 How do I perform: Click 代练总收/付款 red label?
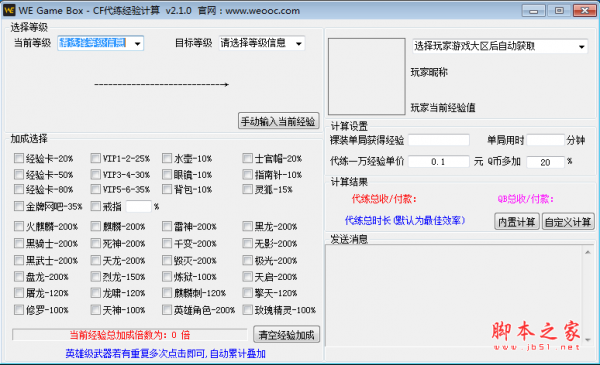pyautogui.click(x=384, y=199)
